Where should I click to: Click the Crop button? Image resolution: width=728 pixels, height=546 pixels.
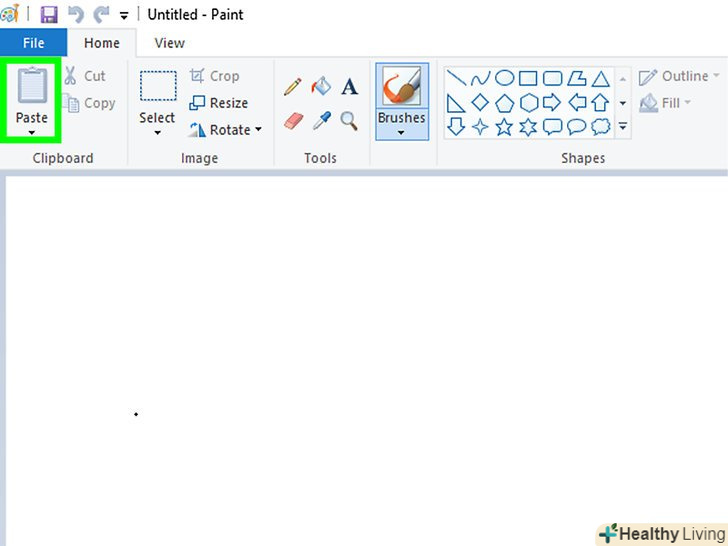point(214,76)
